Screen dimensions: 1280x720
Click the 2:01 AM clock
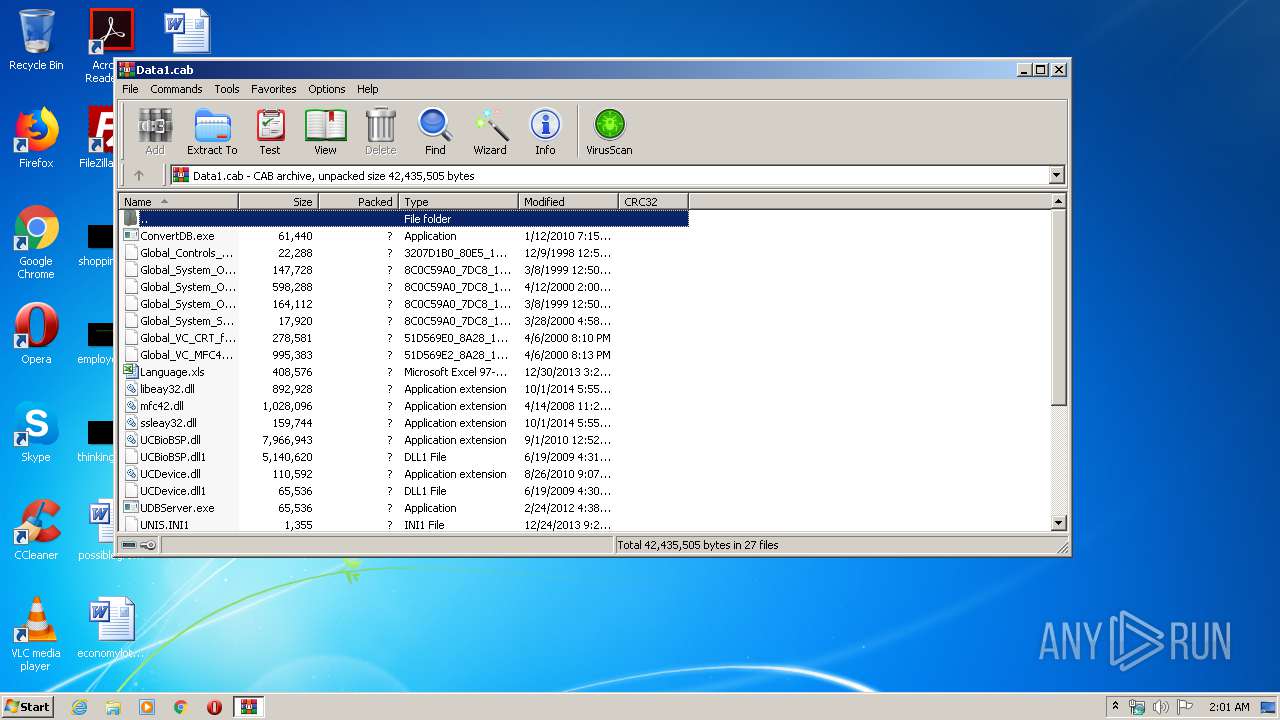[1229, 707]
